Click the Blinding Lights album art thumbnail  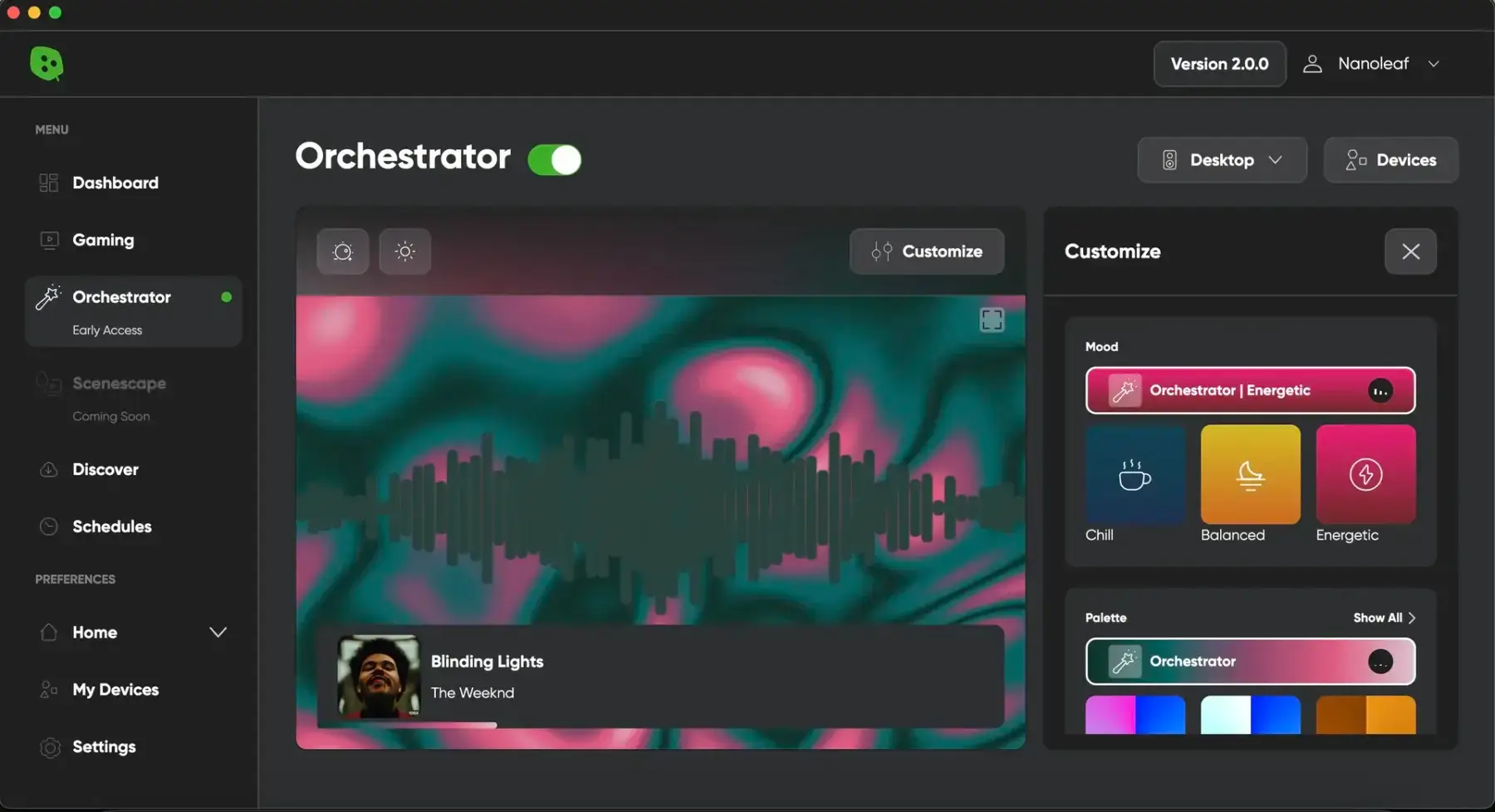click(378, 676)
